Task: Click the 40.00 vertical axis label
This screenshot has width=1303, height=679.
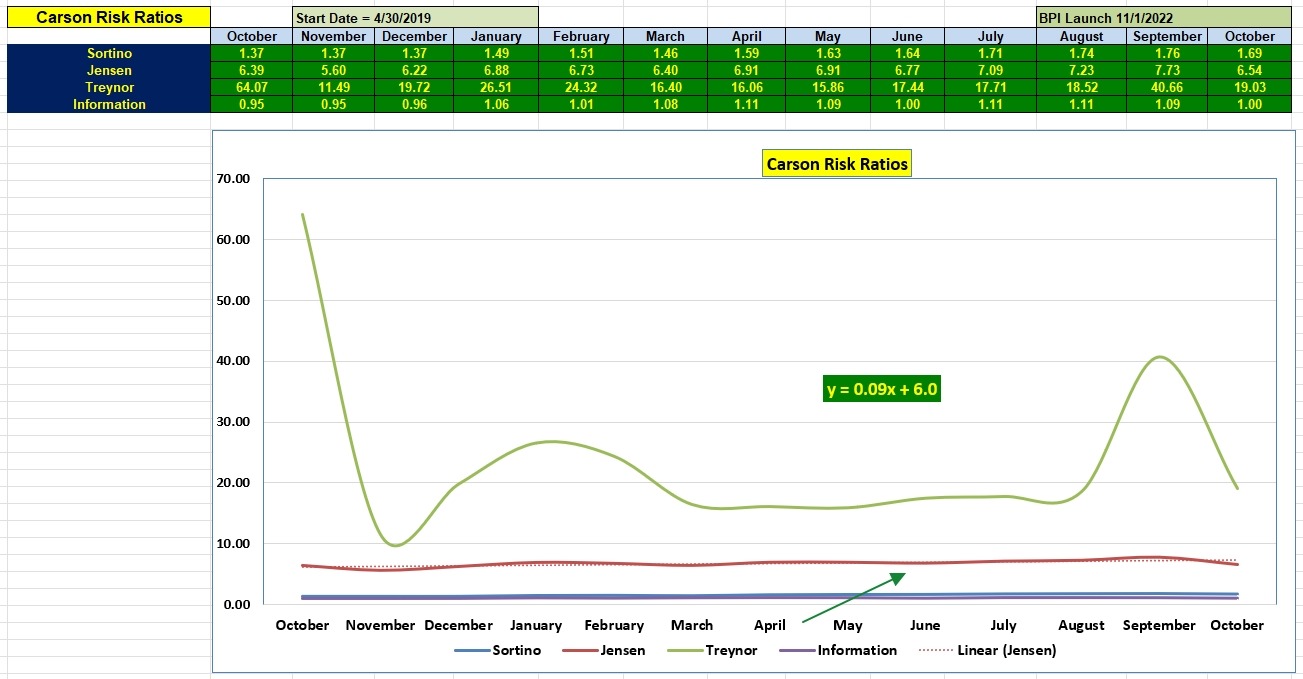Action: [x=234, y=361]
